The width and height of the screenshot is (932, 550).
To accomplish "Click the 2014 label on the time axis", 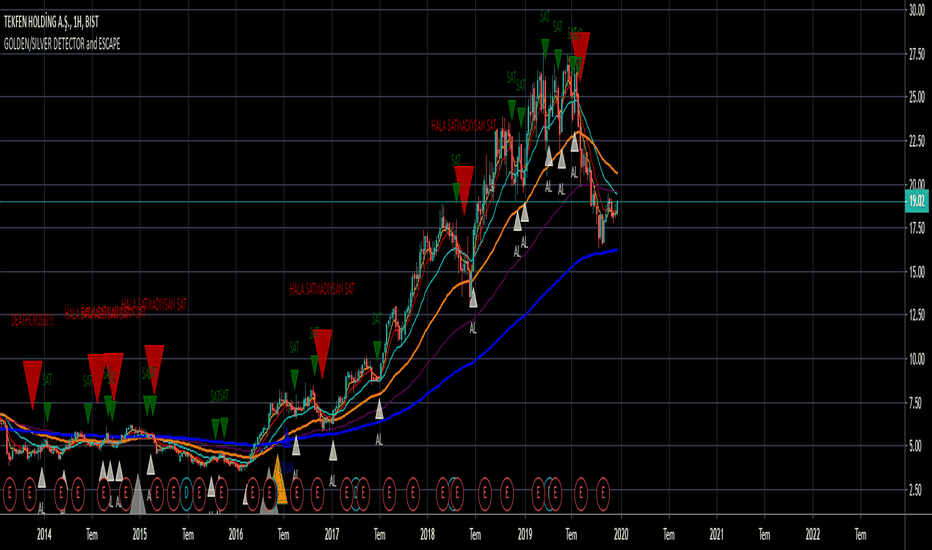I will coord(44,535).
